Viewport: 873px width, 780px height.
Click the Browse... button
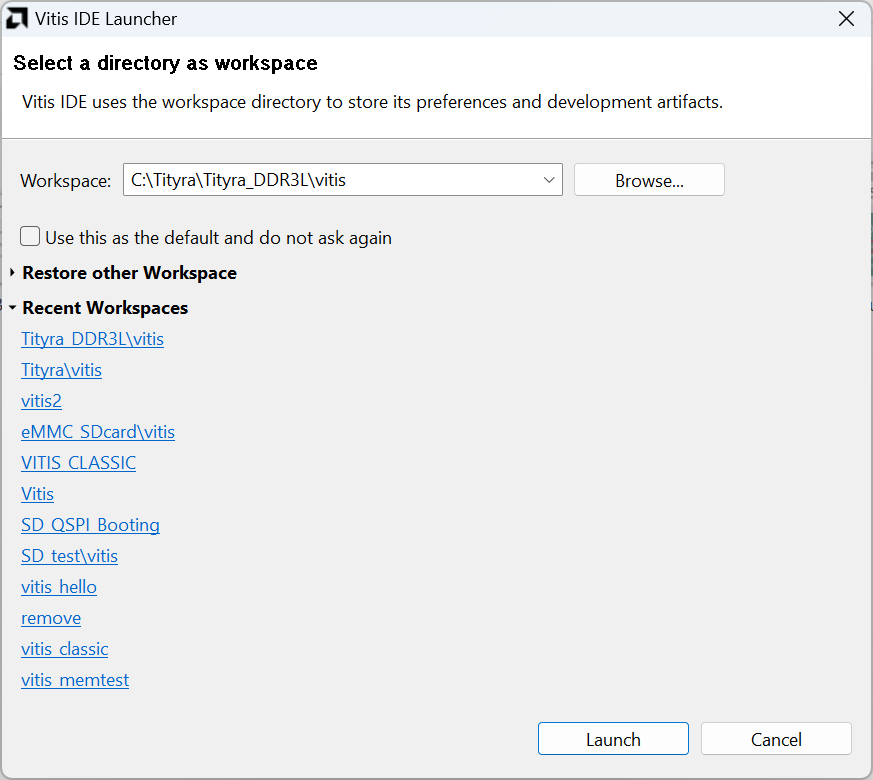click(649, 180)
